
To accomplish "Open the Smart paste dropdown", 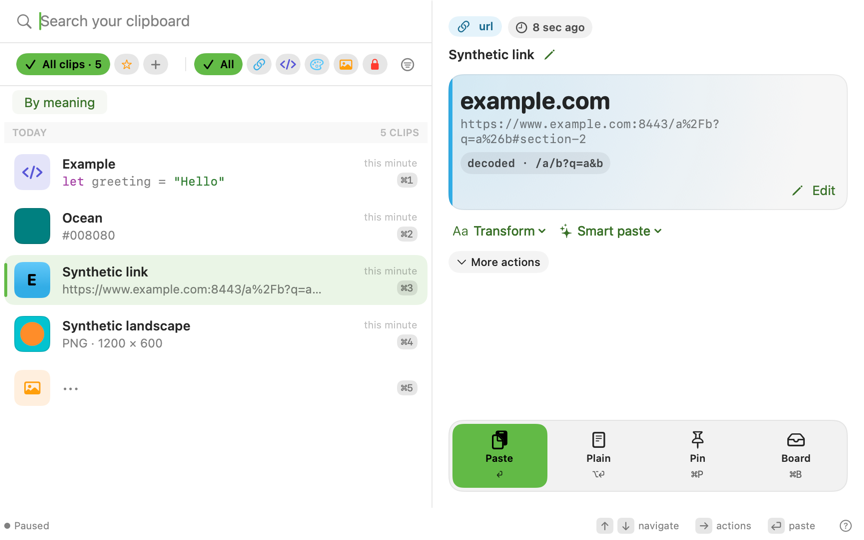I will tap(611, 231).
